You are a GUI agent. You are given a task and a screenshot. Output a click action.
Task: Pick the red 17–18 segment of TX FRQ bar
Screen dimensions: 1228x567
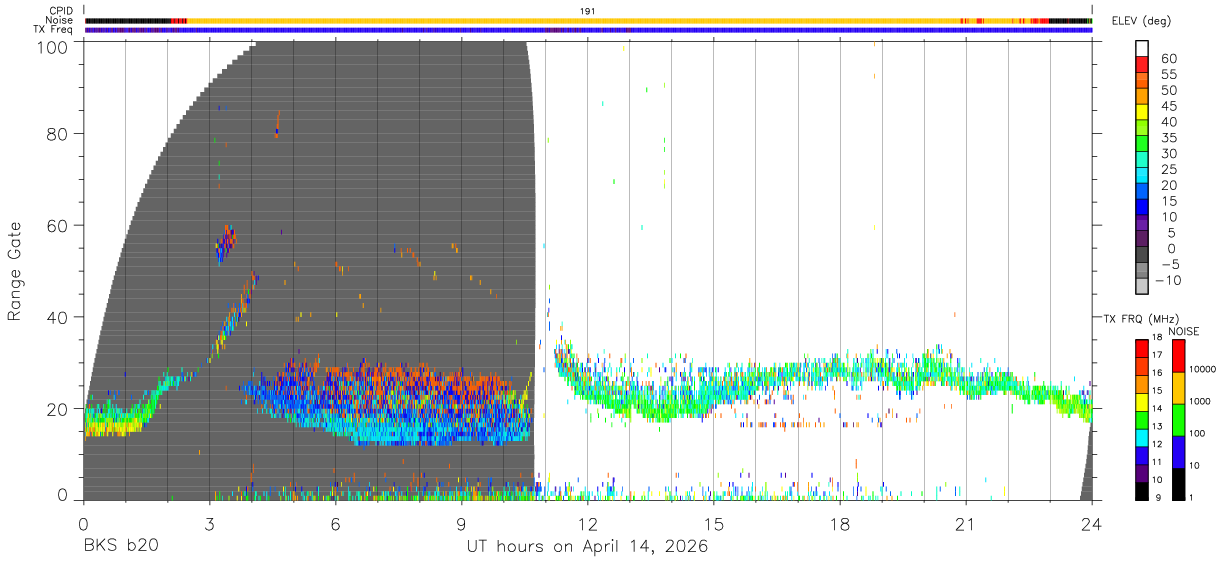pos(1142,347)
